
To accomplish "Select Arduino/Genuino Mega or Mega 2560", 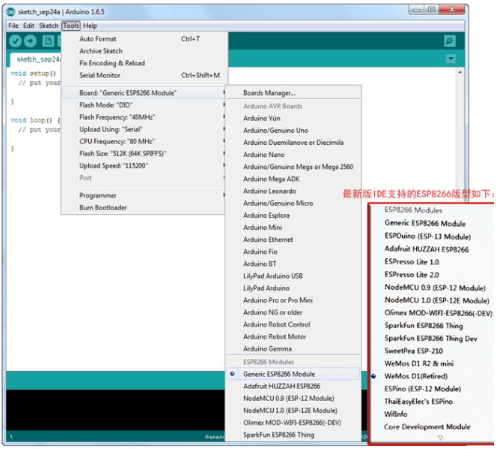I will click(x=293, y=167).
